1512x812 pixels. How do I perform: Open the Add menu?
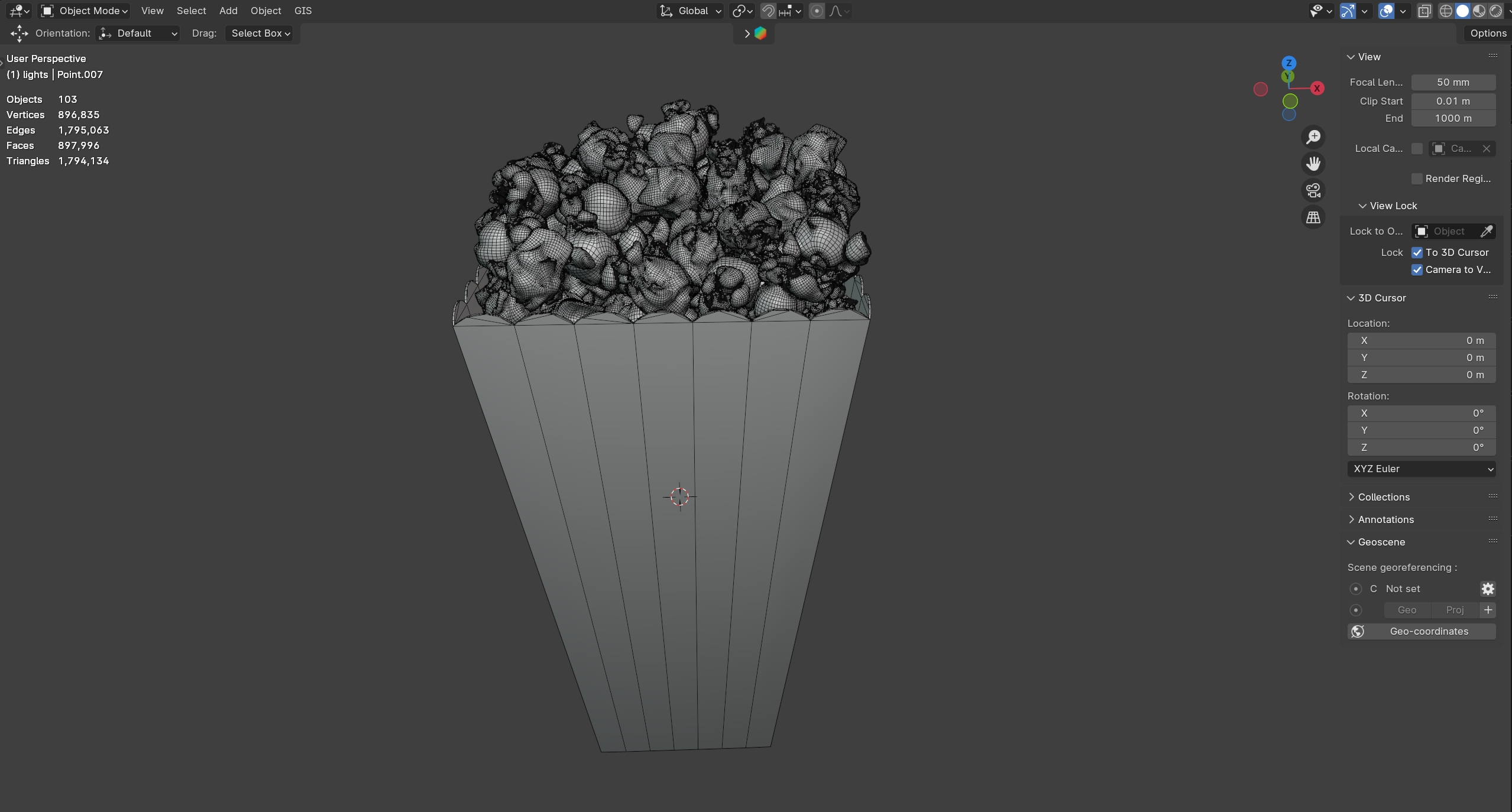[x=228, y=11]
